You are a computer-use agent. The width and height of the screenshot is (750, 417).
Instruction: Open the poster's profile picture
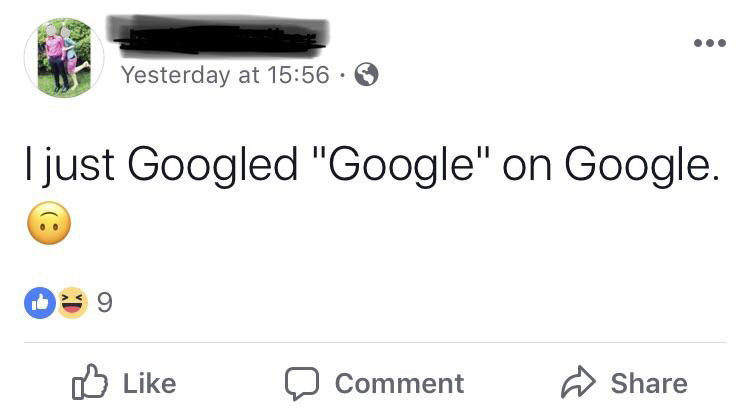64,57
